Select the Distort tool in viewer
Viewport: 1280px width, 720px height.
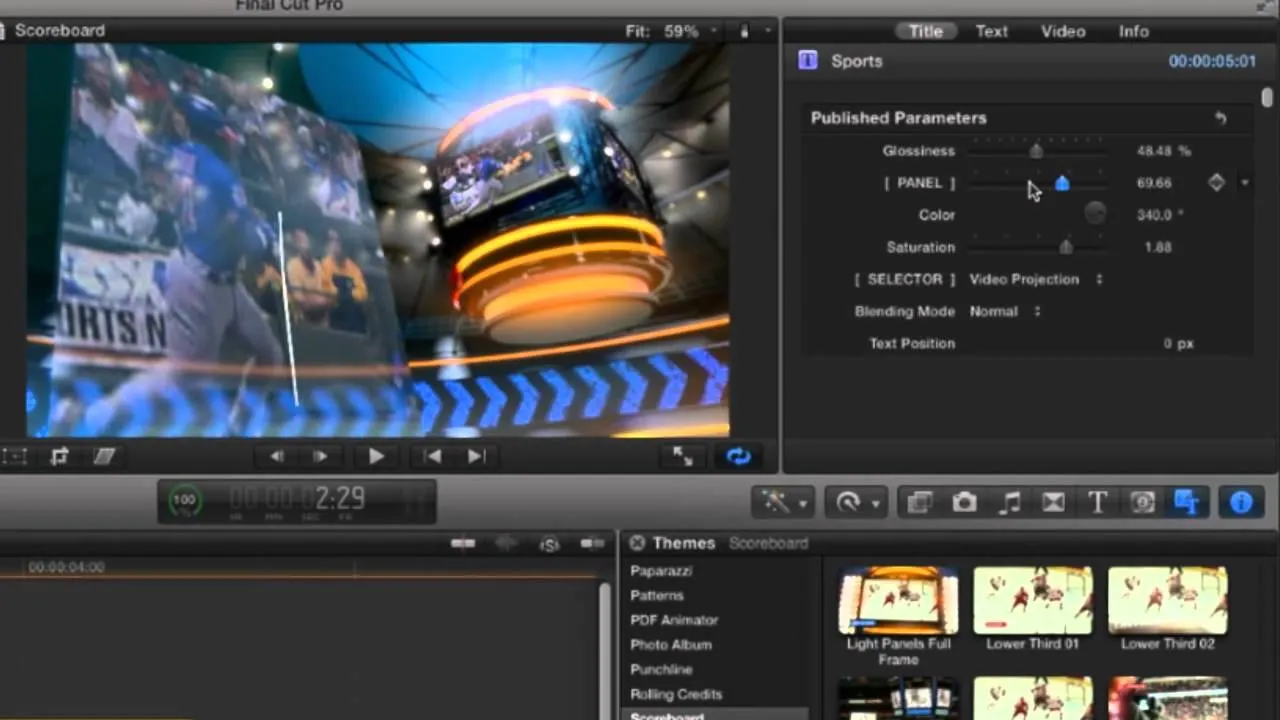[104, 457]
